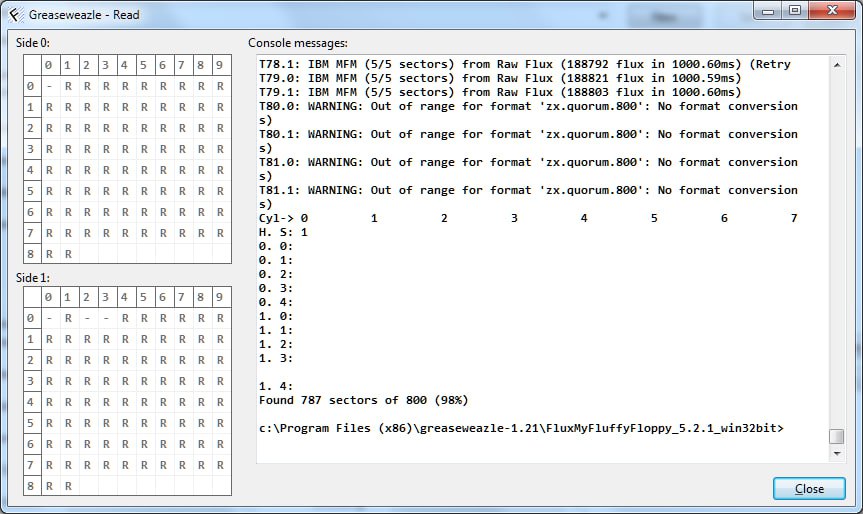Click the Side 0 track 0 dash cell
This screenshot has height=514, width=863.
(x=49, y=86)
